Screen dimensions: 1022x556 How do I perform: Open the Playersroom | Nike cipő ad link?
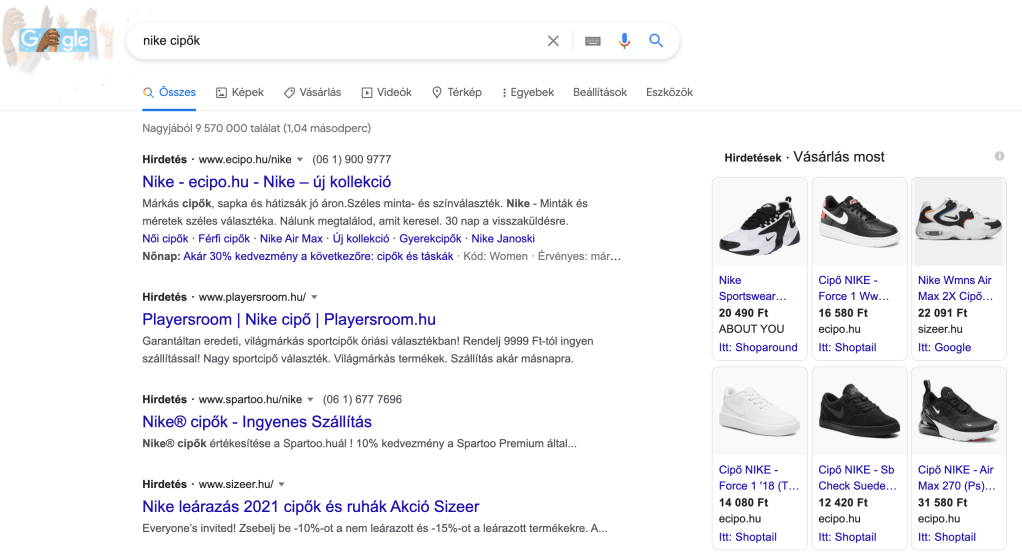pos(289,320)
